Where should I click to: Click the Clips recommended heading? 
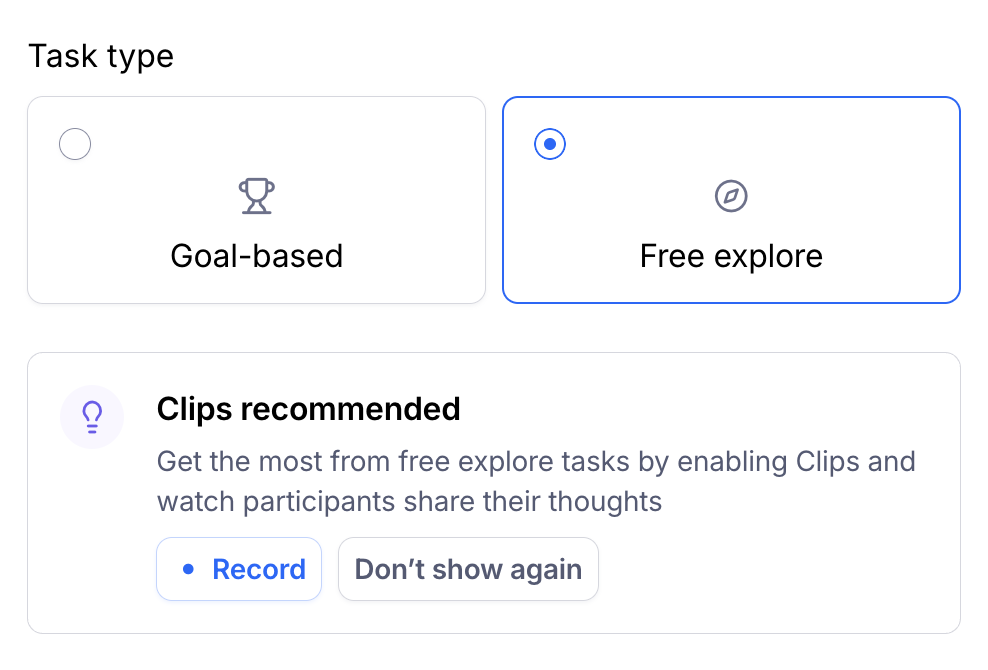tap(309, 409)
